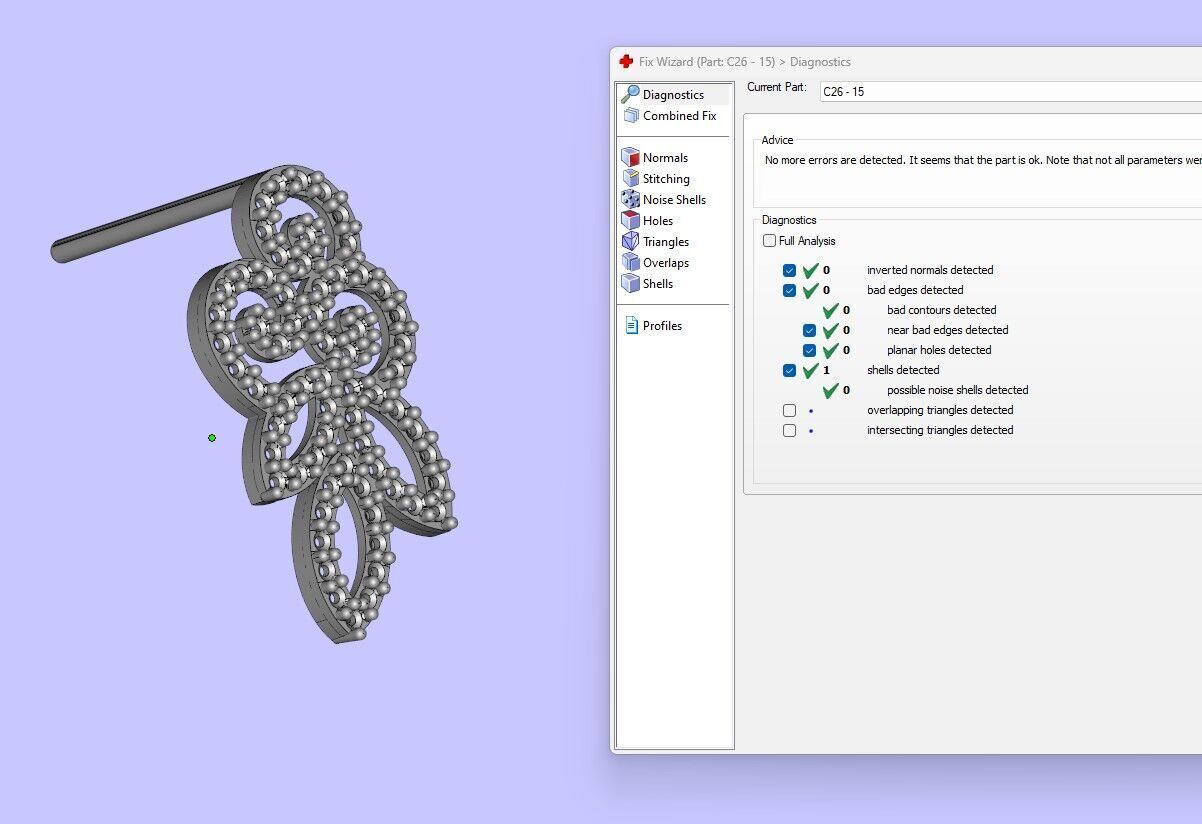Open the Combined Fix page
Image resolution: width=1202 pixels, height=824 pixels.
point(668,116)
